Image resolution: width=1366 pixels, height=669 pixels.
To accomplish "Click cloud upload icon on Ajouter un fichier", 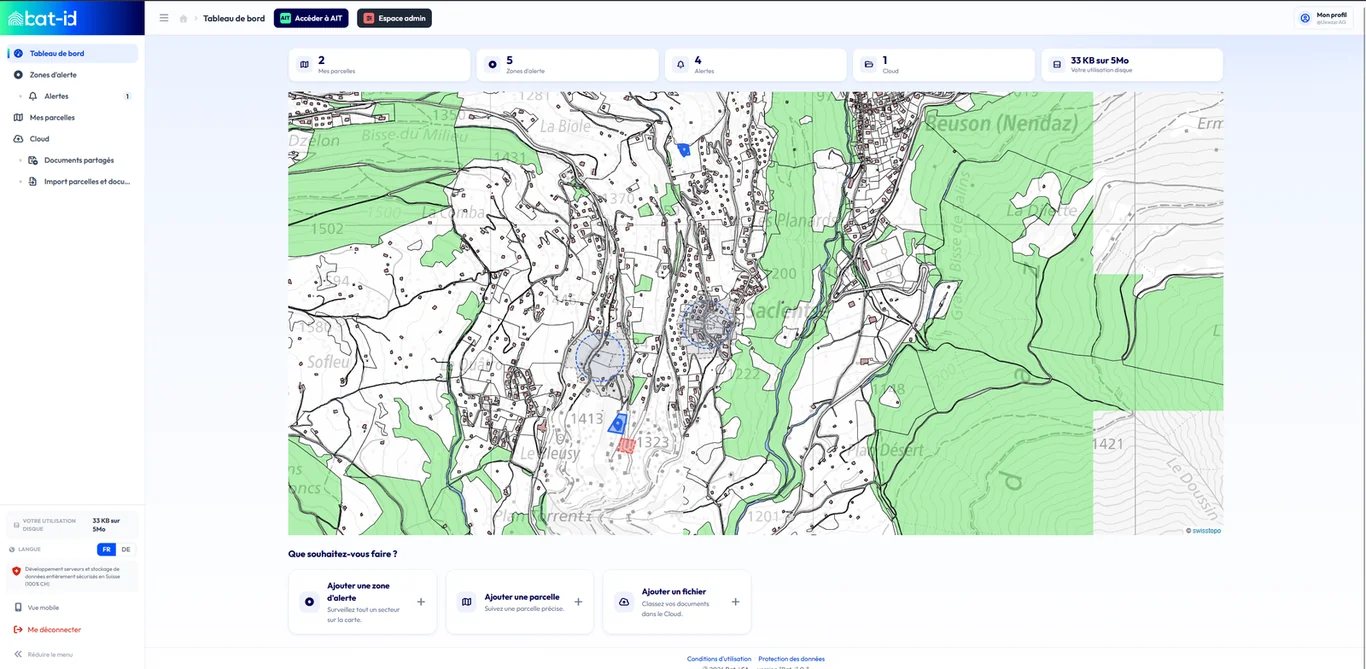I will tap(624, 602).
